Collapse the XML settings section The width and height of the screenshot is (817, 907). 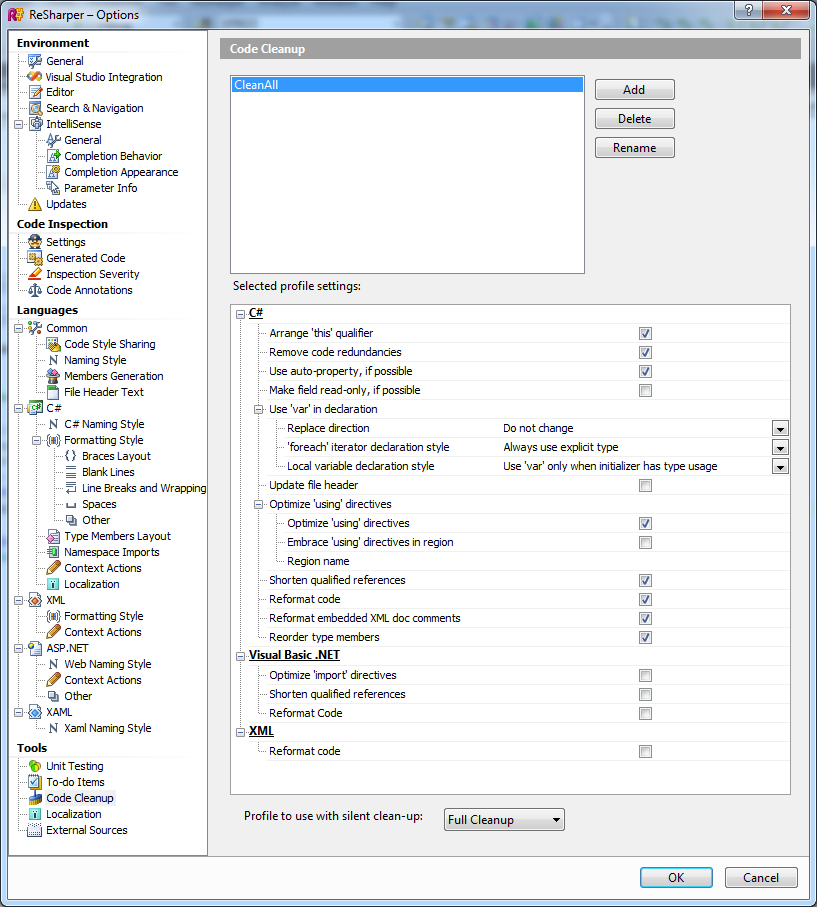241,732
